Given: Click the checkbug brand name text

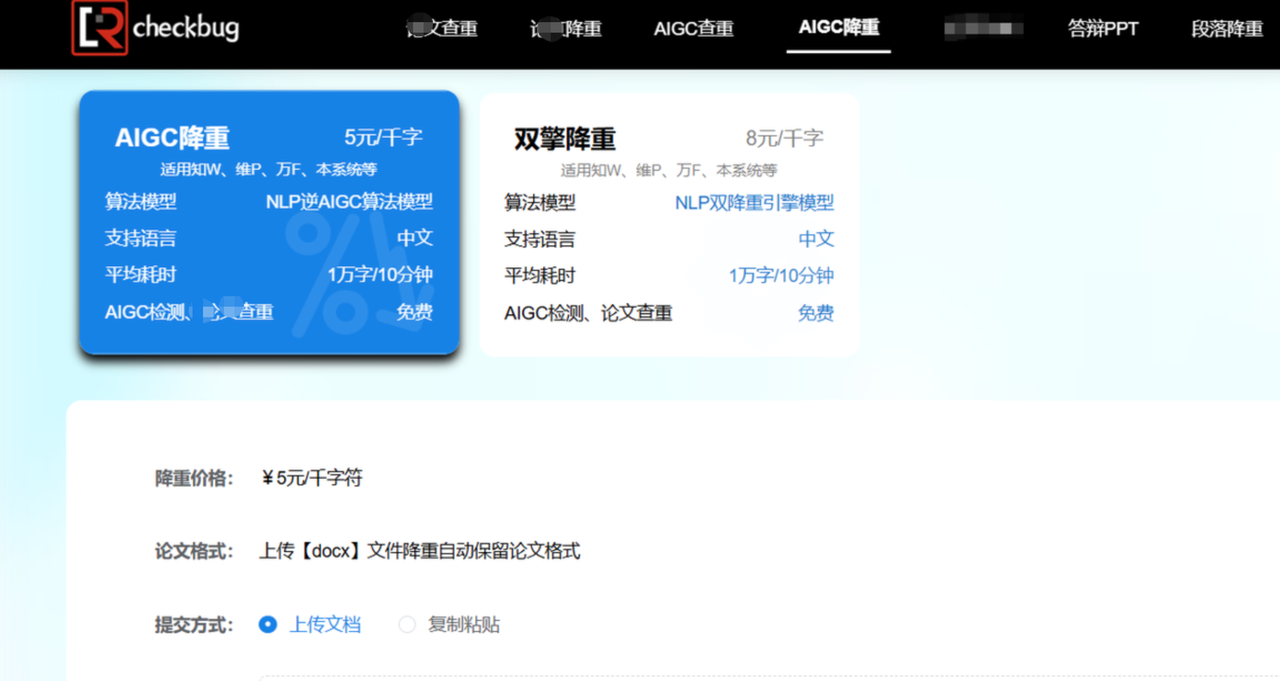Looking at the screenshot, I should click(x=186, y=28).
